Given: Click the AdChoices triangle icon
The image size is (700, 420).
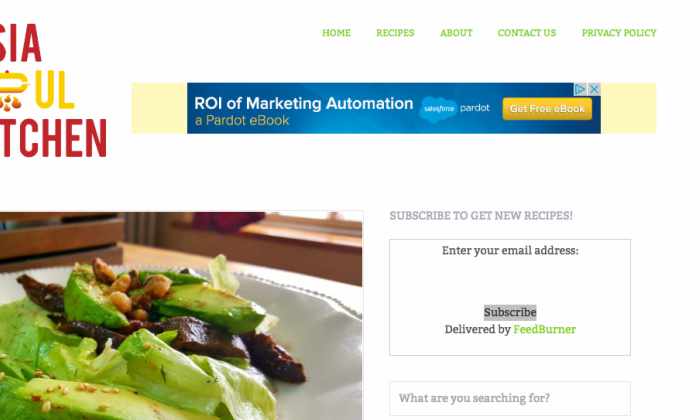Looking at the screenshot, I should tap(580, 89).
